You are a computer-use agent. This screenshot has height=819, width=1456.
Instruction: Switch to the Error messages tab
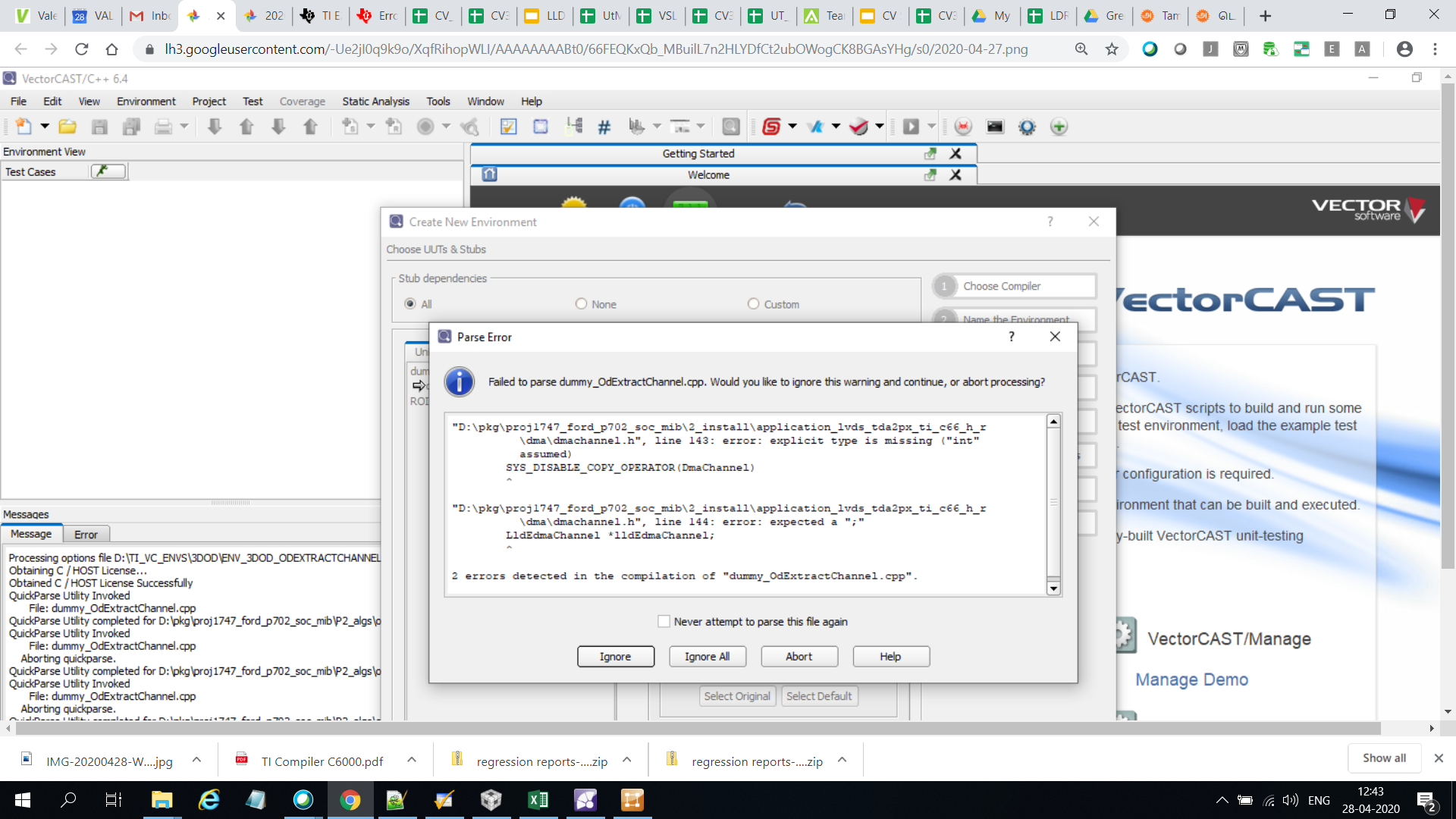point(86,535)
